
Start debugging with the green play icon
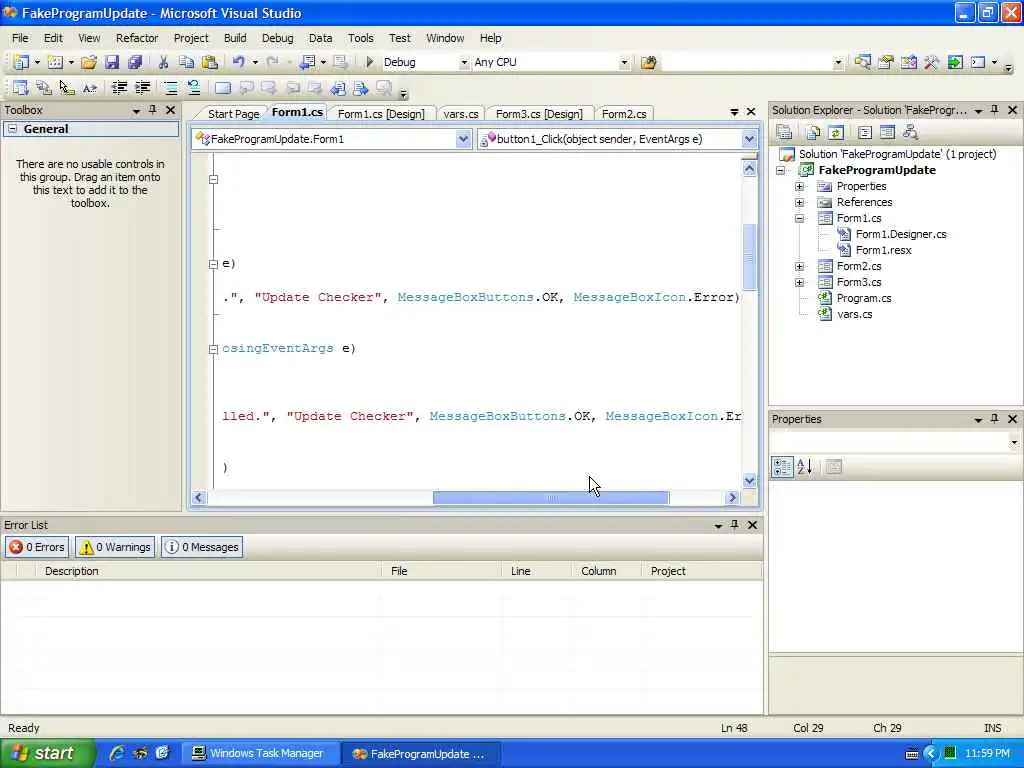tap(370, 62)
